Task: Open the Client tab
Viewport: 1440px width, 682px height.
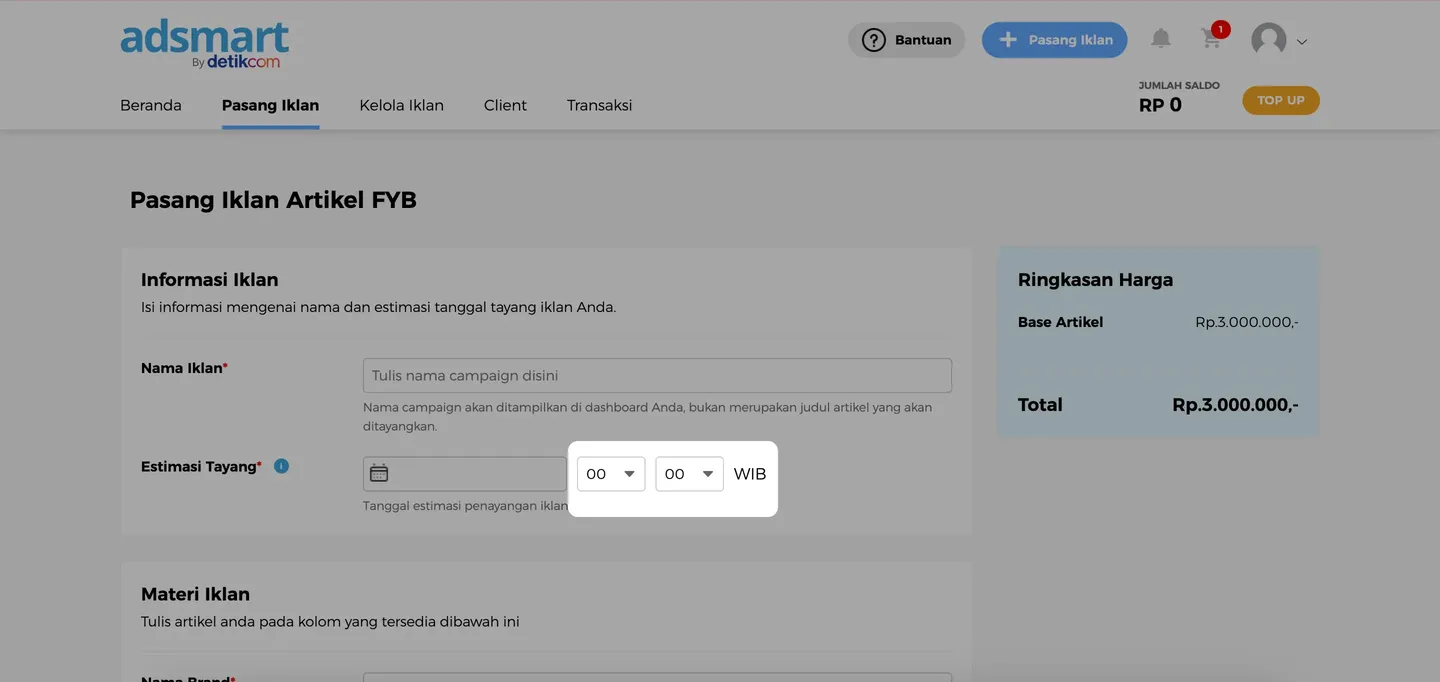Action: [505, 105]
